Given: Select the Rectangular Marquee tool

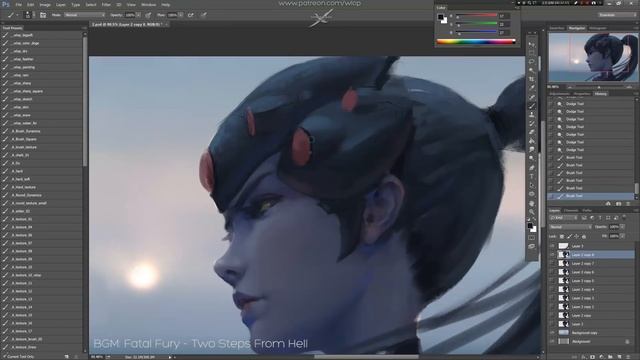Looking at the screenshot, I should [531, 53].
